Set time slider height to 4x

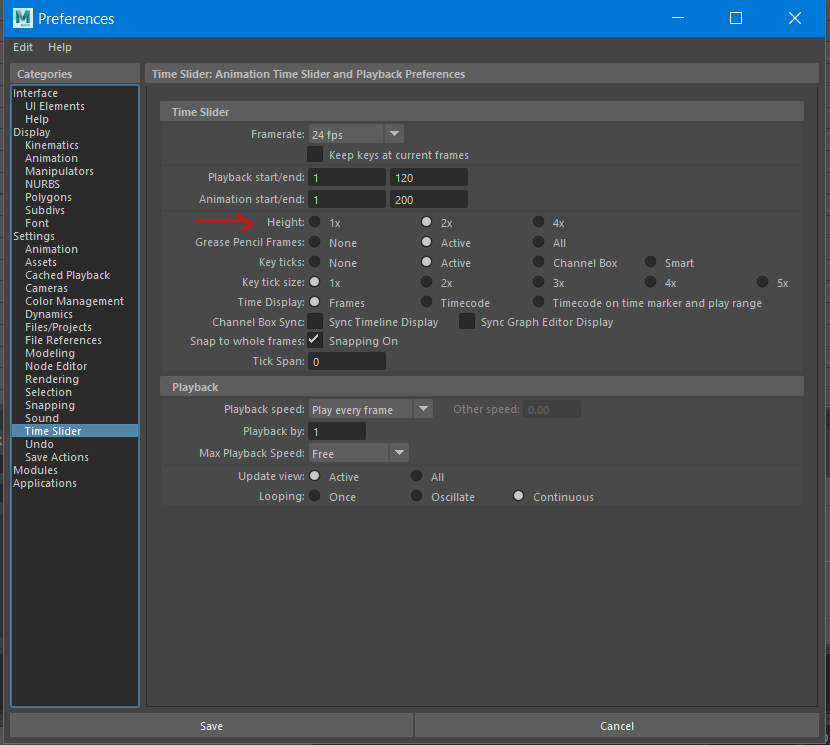(x=539, y=222)
